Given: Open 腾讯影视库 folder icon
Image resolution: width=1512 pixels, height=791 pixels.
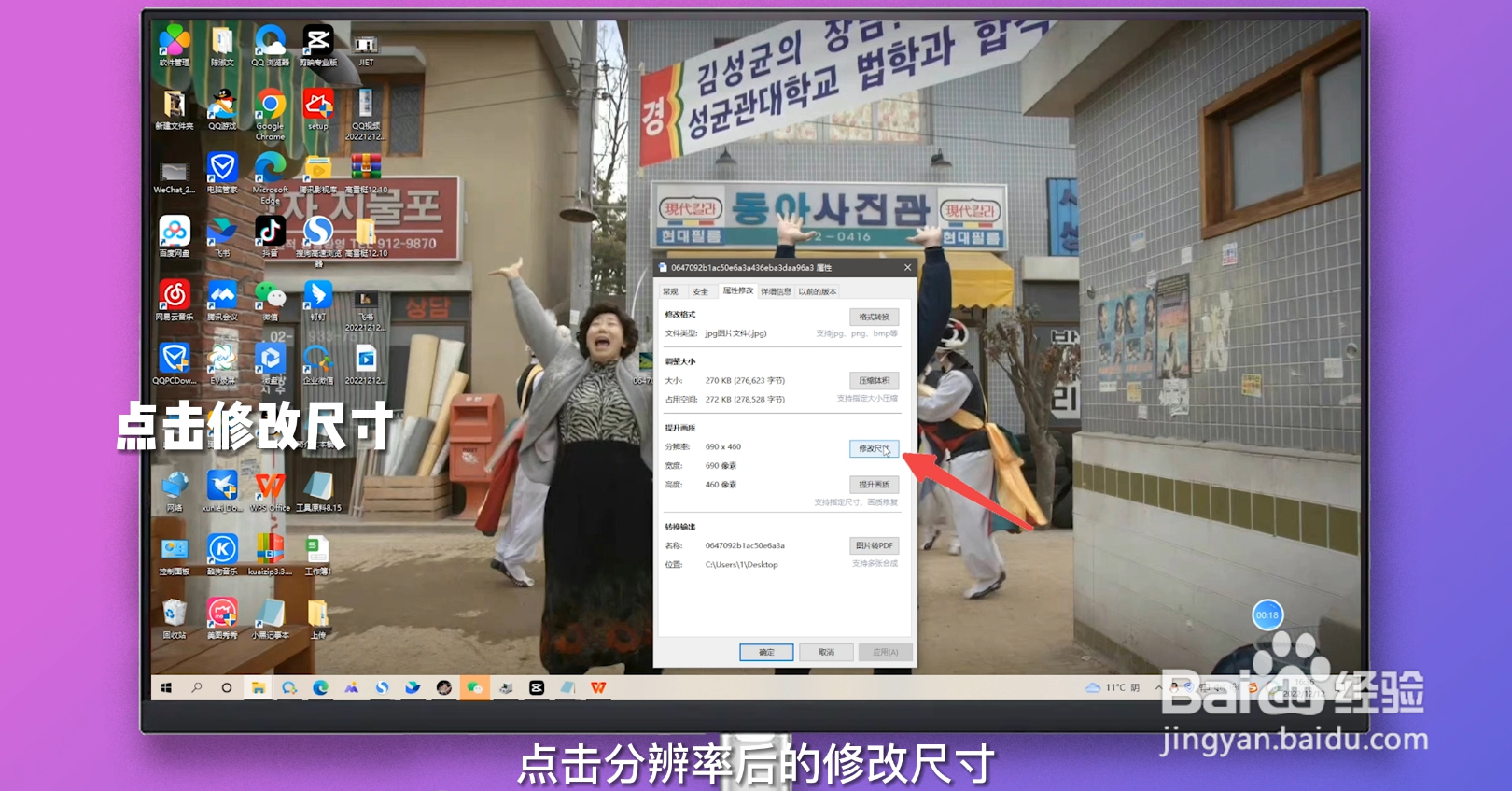Looking at the screenshot, I should pos(318,174).
